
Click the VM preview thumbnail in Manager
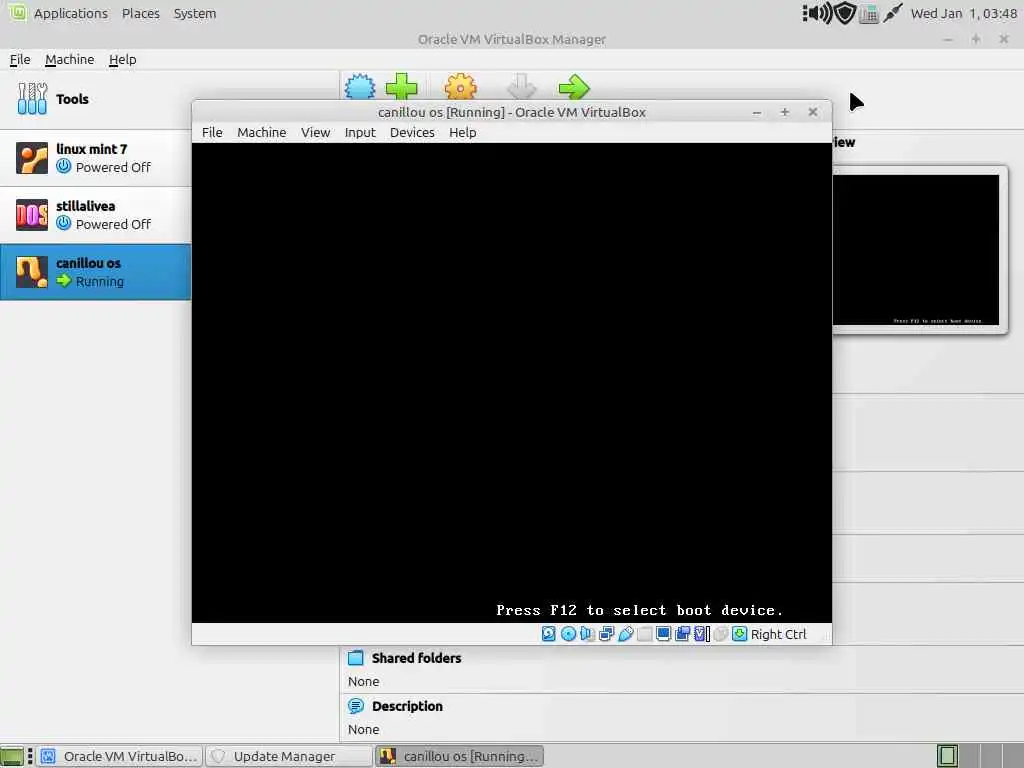pyautogui.click(x=916, y=249)
